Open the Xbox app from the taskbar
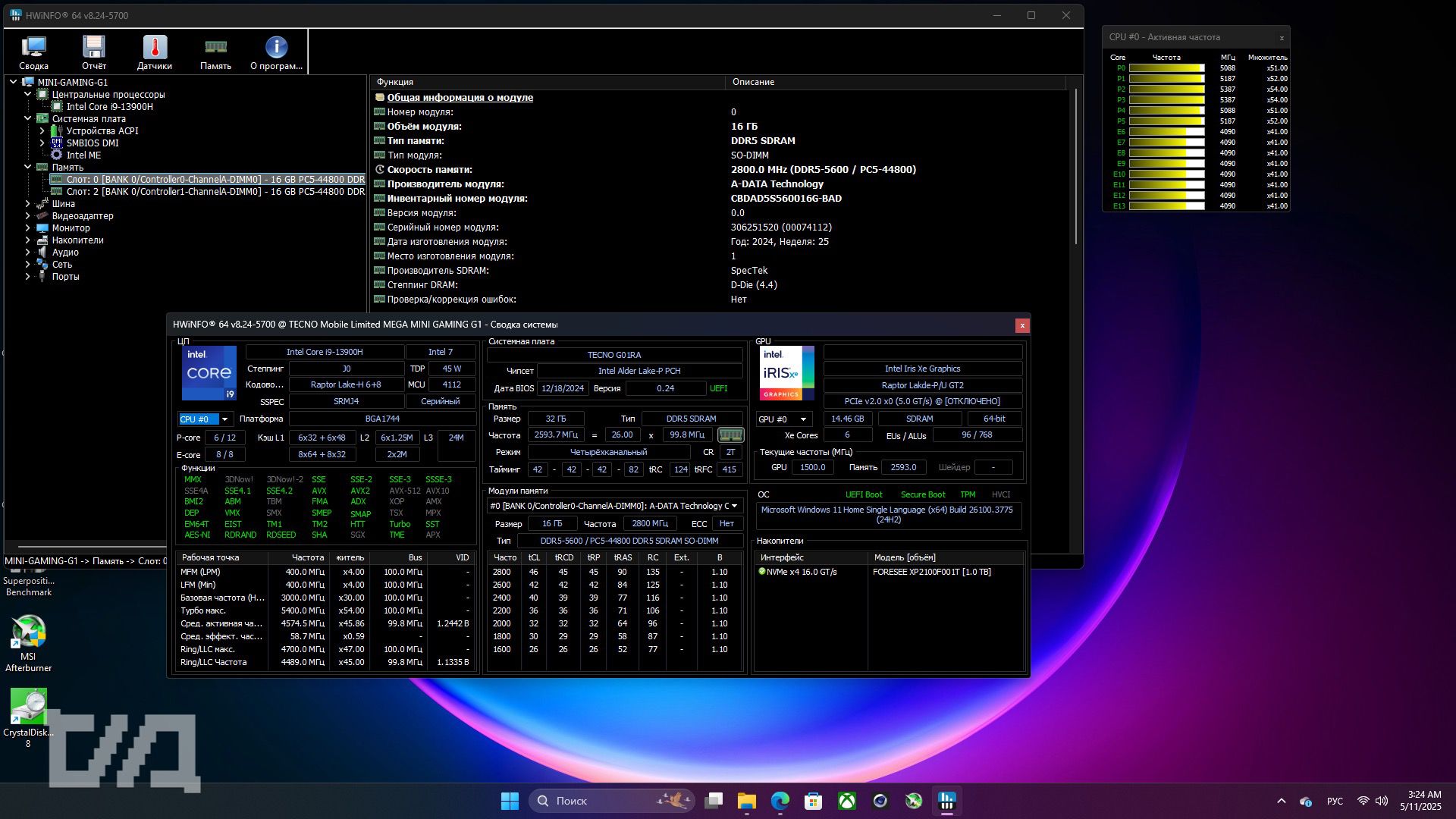The image size is (1456, 819). pyautogui.click(x=847, y=801)
